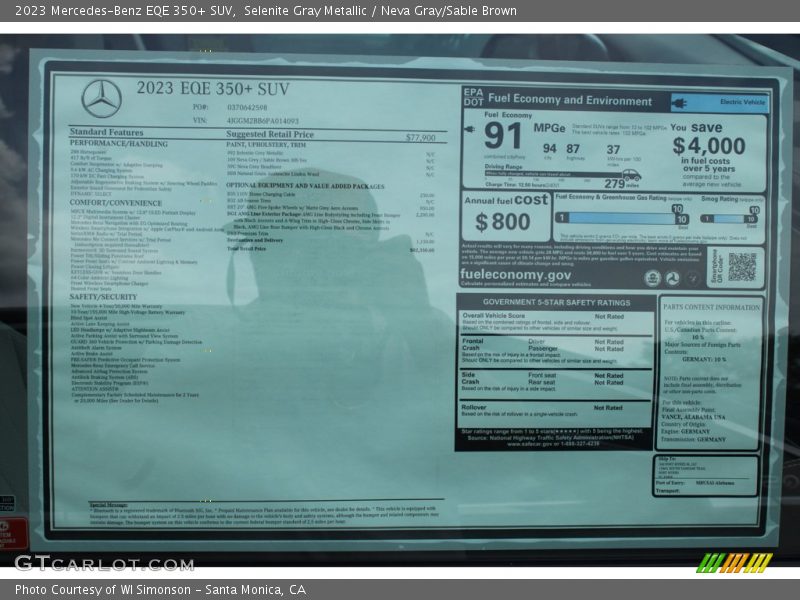Click the fuel economy greenhouse rating bar
The width and height of the screenshot is (800, 600).
point(621,218)
